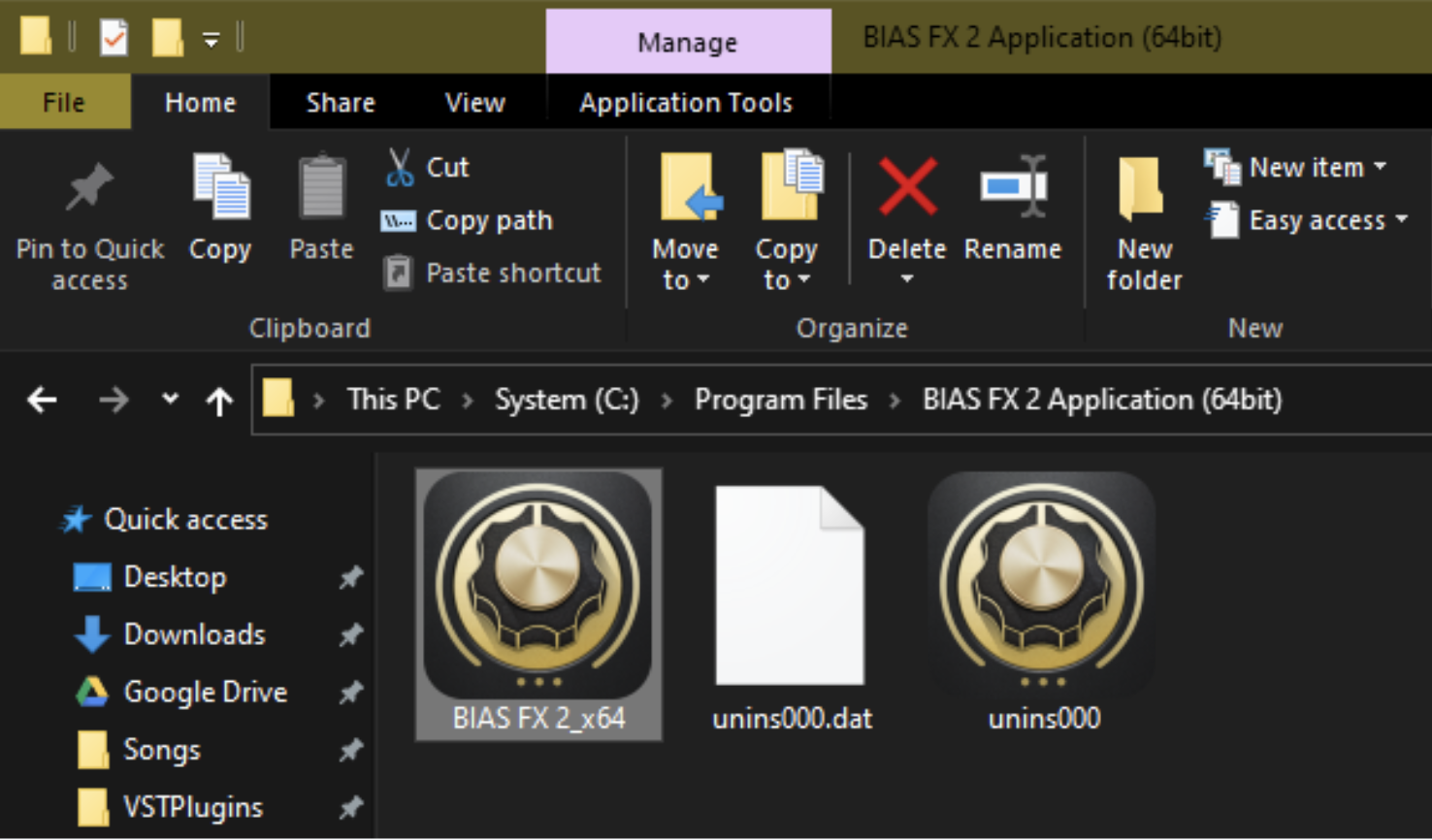The width and height of the screenshot is (1432, 840).
Task: Select the BIAS FX 2_x64 application icon
Action: [538, 586]
